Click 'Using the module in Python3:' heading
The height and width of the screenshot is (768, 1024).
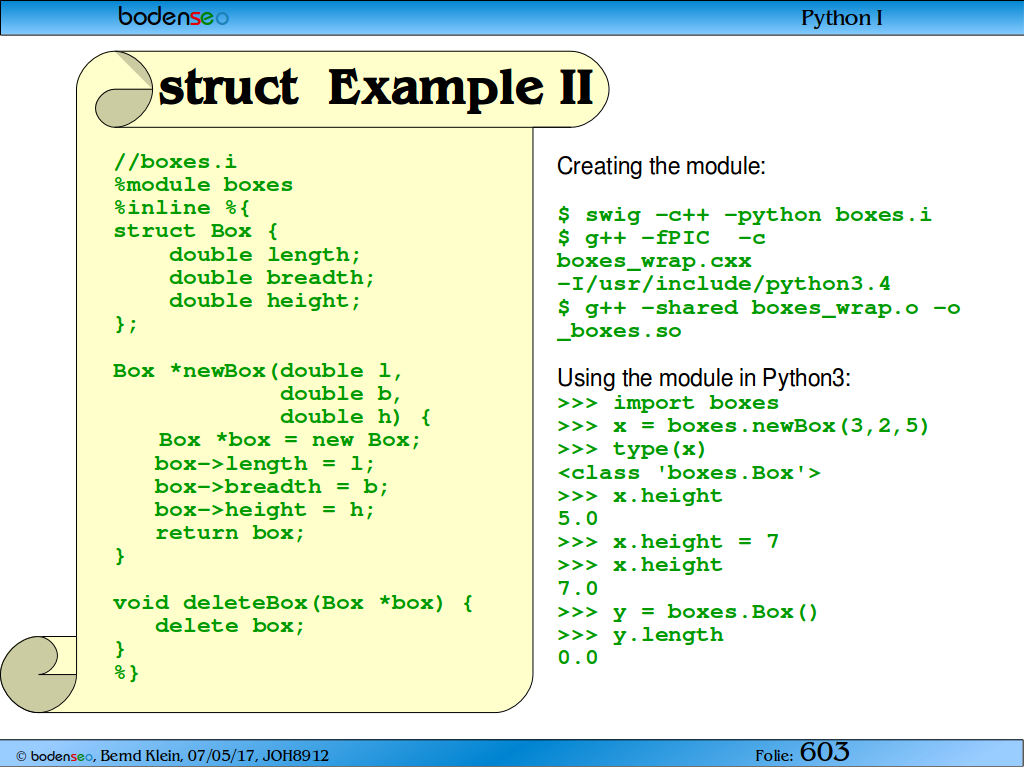click(x=704, y=378)
